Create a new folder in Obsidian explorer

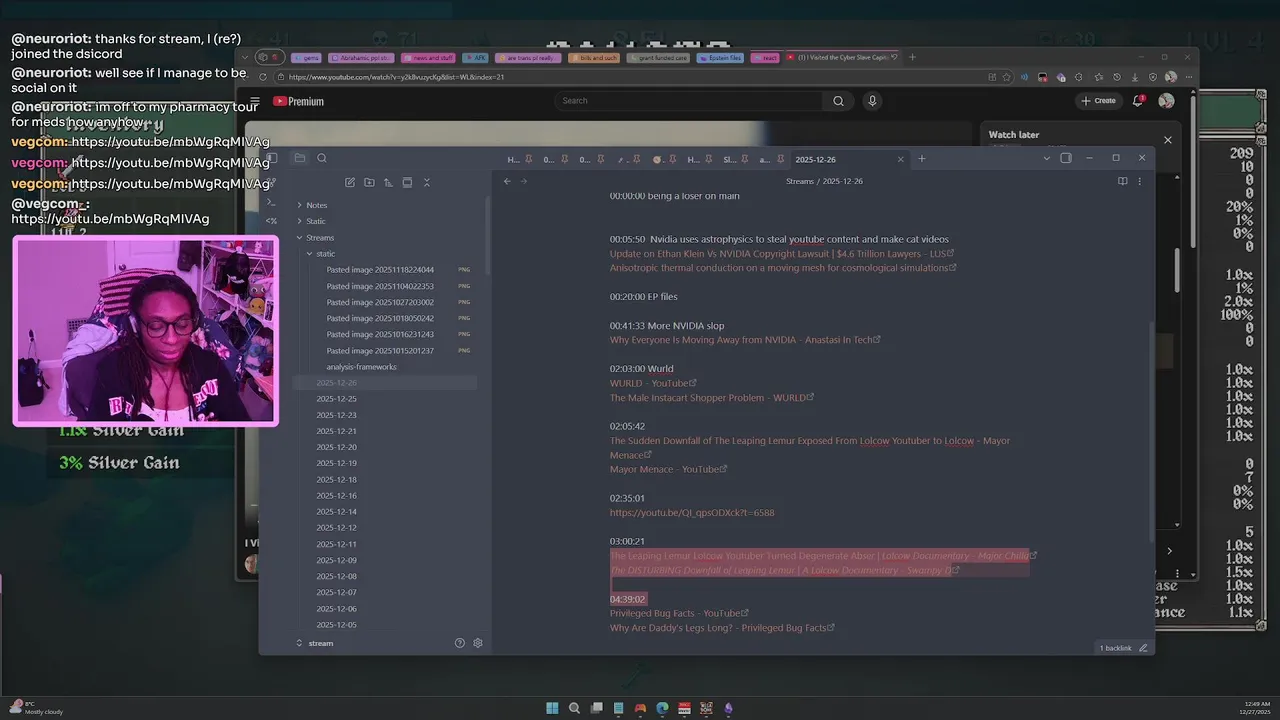(369, 182)
